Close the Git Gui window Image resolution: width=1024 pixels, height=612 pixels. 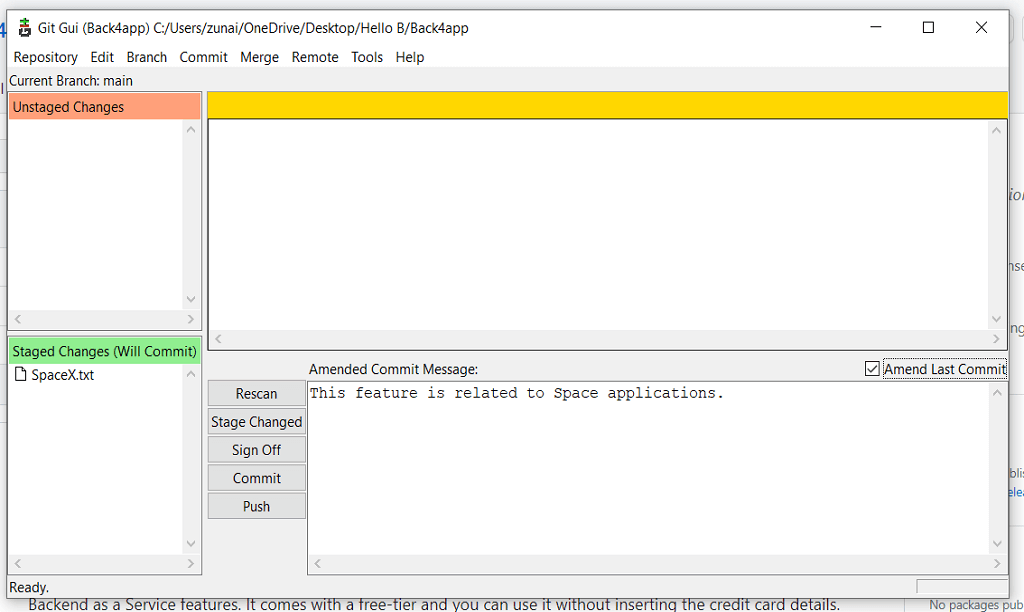tap(981, 27)
